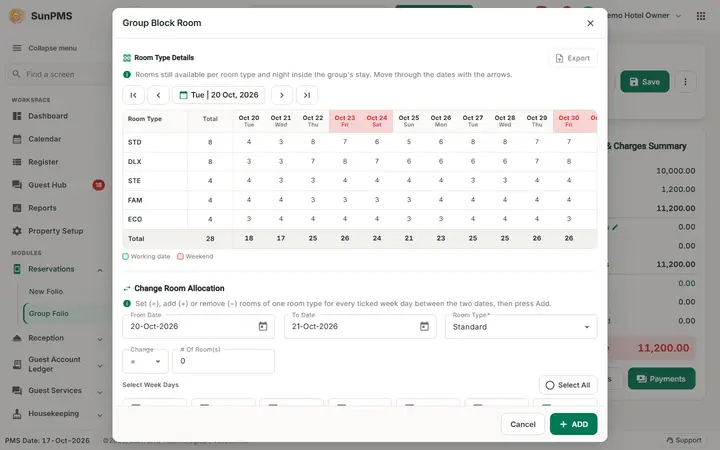
Task: Cancel the room allocation dialog
Action: 523,424
